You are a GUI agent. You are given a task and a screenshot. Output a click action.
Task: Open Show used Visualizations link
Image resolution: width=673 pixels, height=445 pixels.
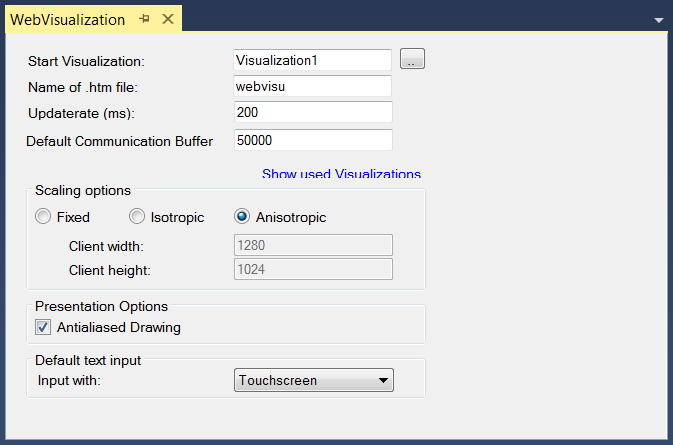click(x=341, y=173)
